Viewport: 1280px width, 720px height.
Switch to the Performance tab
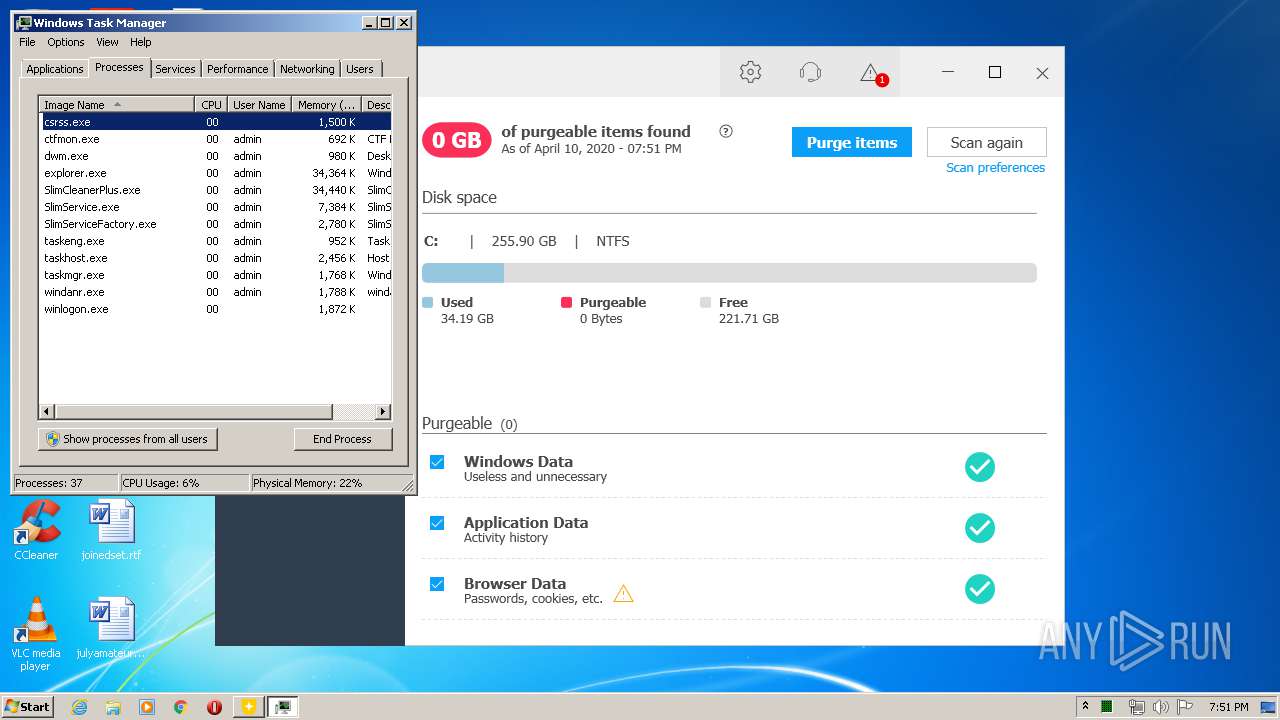tap(237, 69)
